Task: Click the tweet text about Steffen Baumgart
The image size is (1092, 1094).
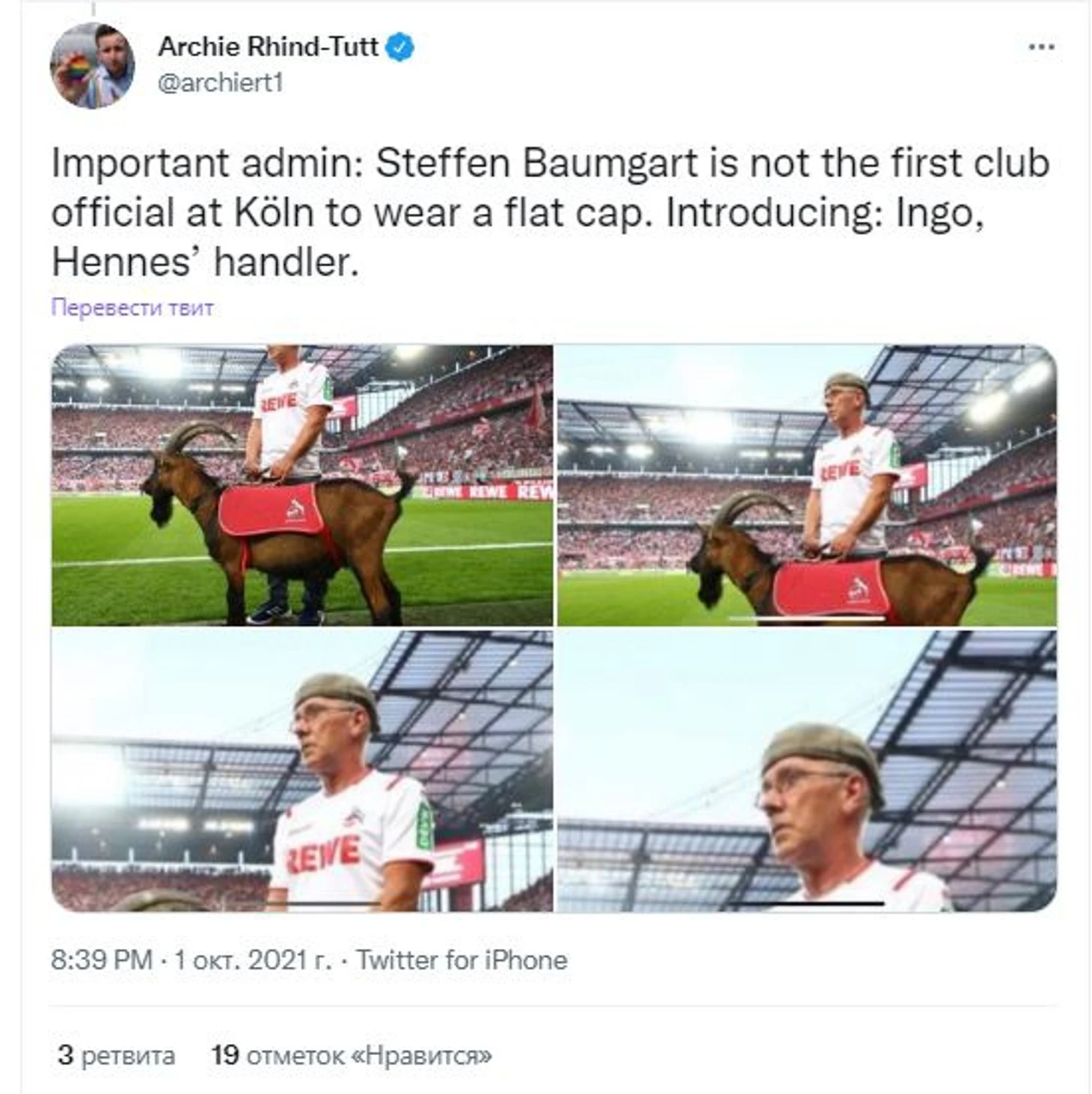Action: [x=550, y=212]
